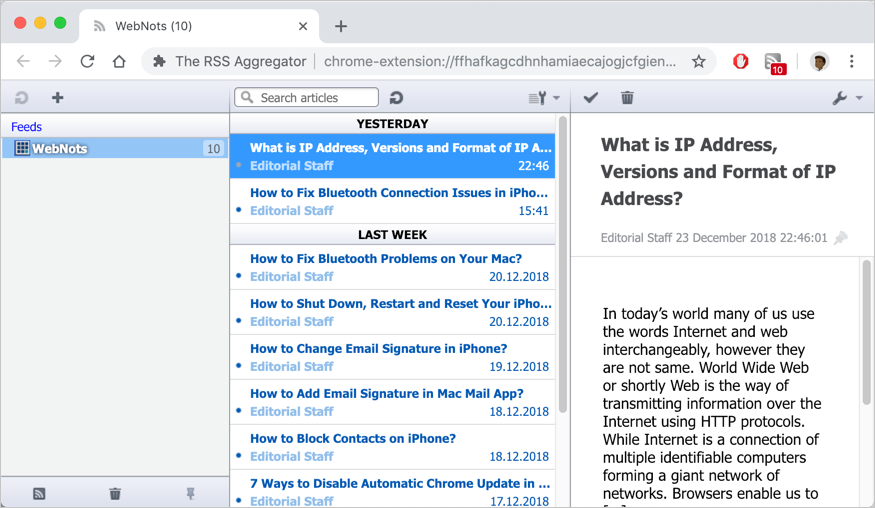
Task: Click the RSS extension icon with 10 badge
Action: [774, 62]
